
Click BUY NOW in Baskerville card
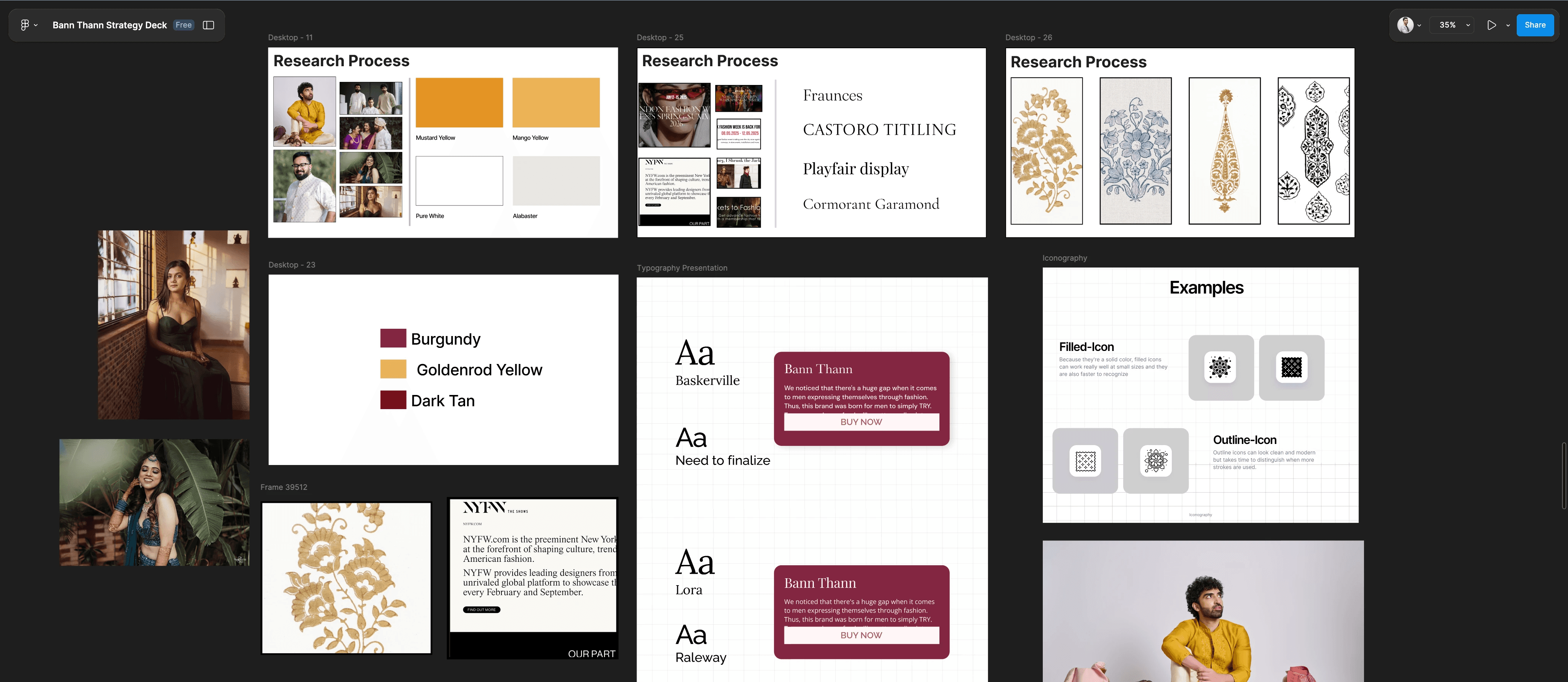point(861,422)
